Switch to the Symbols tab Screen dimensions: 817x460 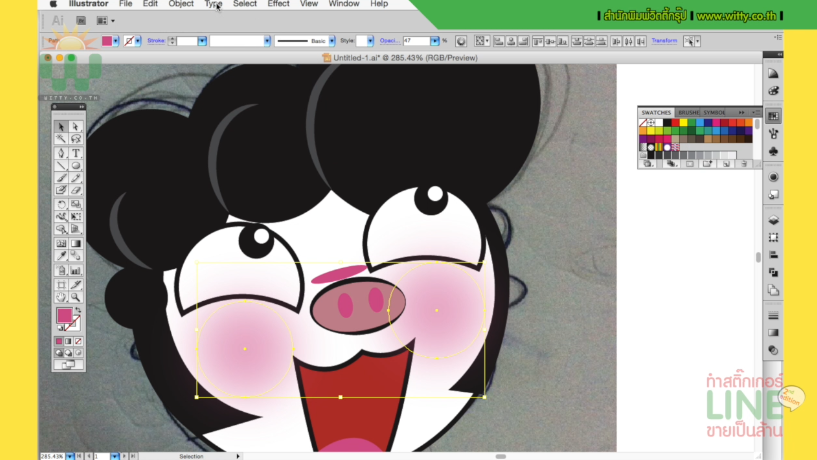[714, 113]
